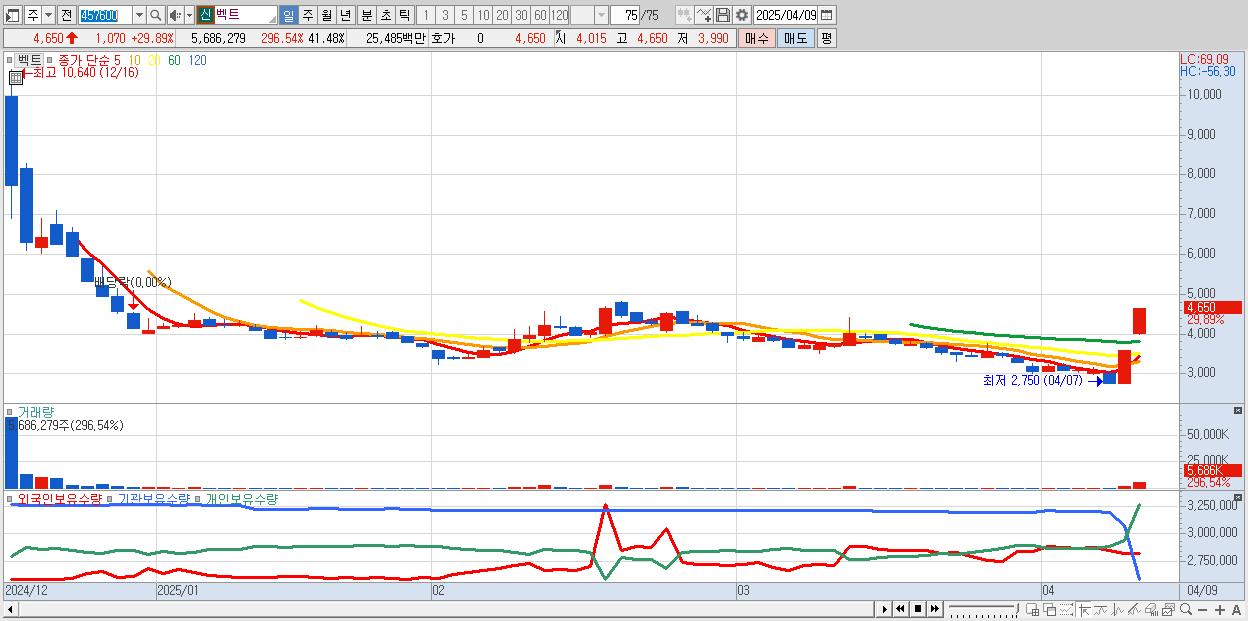
Task: Click the axis crosshair tool icon
Action: pos(1084,609)
